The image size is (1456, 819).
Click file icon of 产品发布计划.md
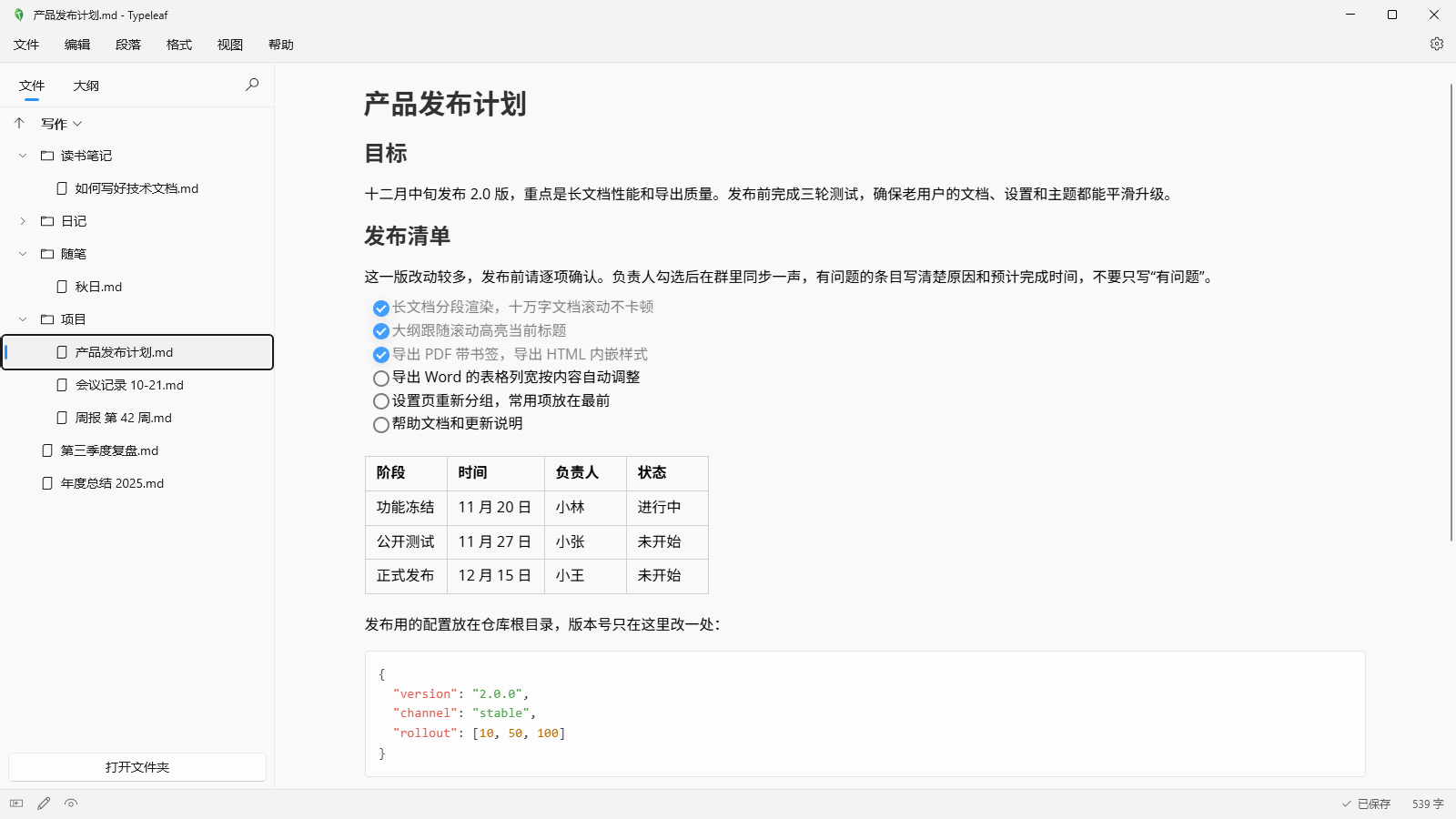click(x=62, y=352)
